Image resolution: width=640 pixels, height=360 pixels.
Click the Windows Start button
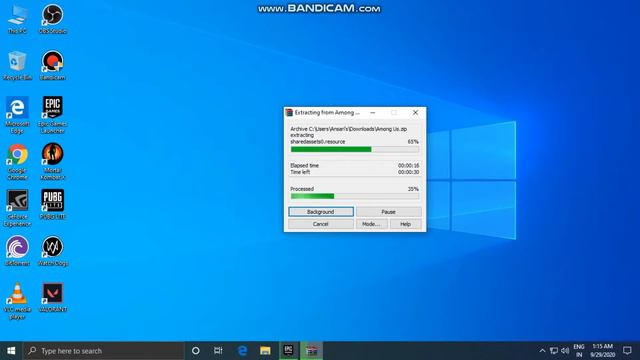point(11,351)
